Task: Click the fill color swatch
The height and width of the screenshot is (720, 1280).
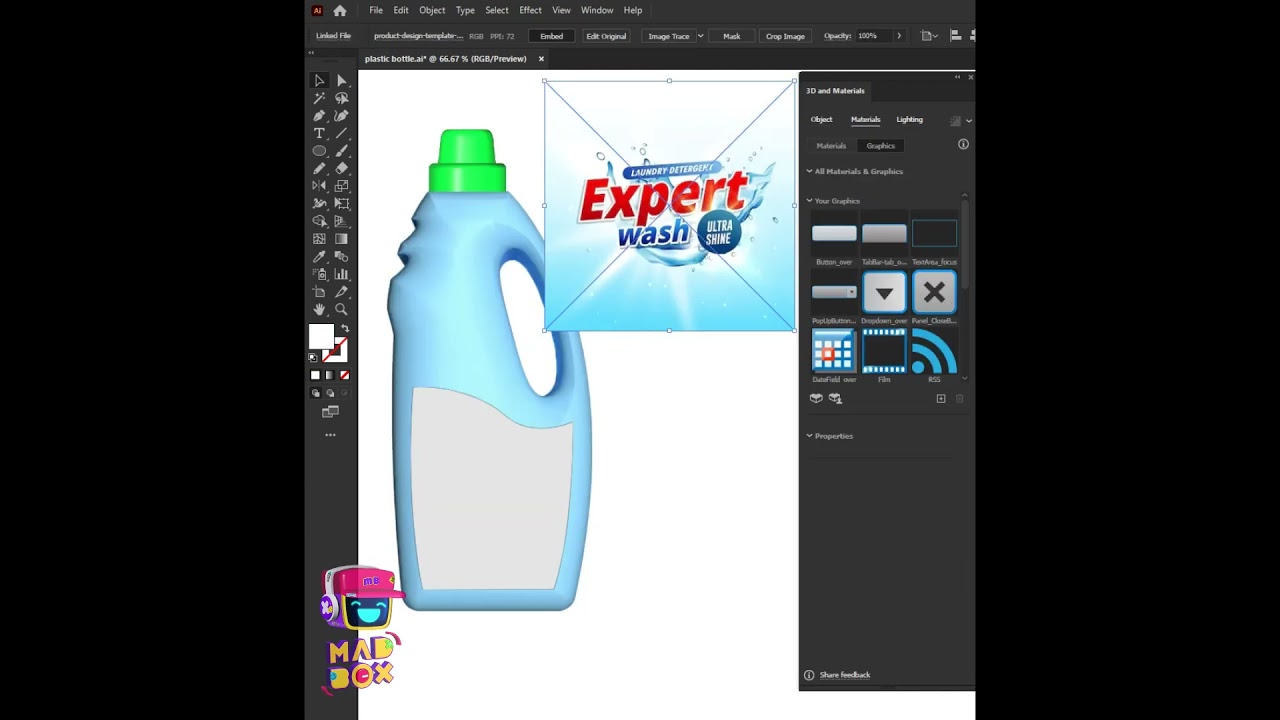Action: (321, 337)
